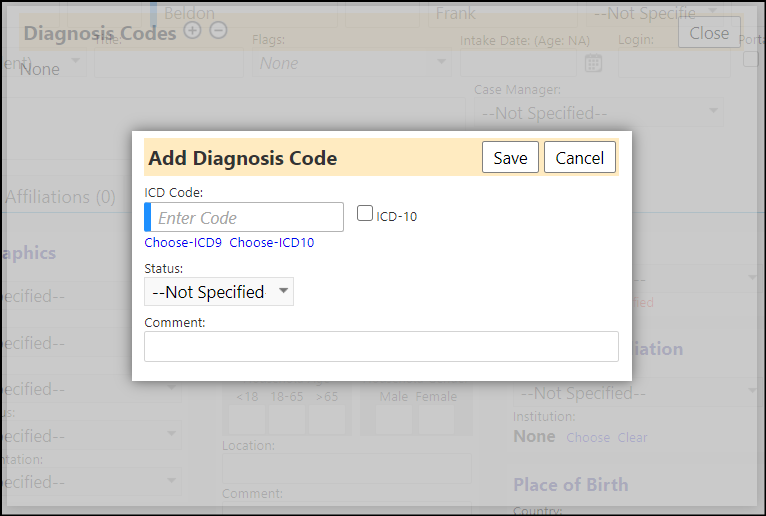
Task: Cancel the Add Diagnosis Code dialog
Action: (579, 157)
